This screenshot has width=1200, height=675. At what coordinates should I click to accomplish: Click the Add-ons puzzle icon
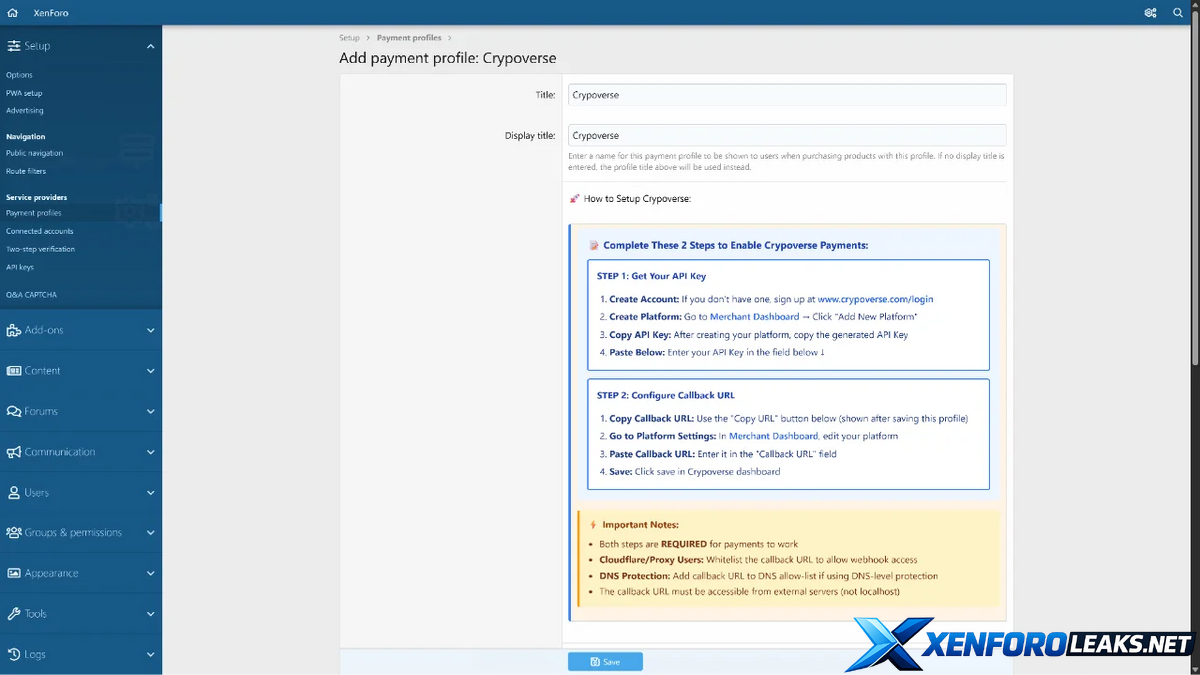(14, 330)
